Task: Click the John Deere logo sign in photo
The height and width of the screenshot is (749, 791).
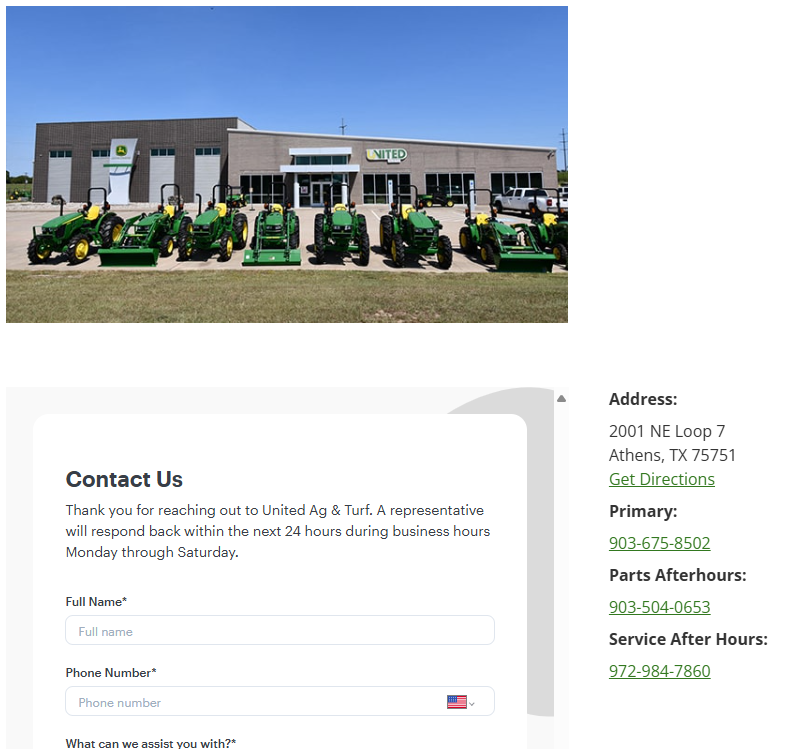Action: coord(122,150)
